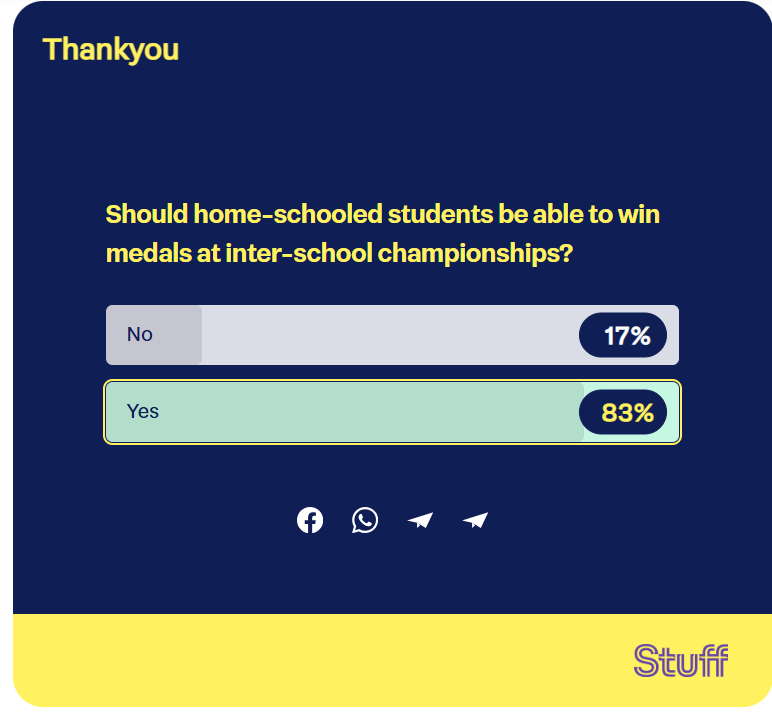Click the 'Should home-schooled students' question line
This screenshot has width=772, height=713.
coord(383,214)
